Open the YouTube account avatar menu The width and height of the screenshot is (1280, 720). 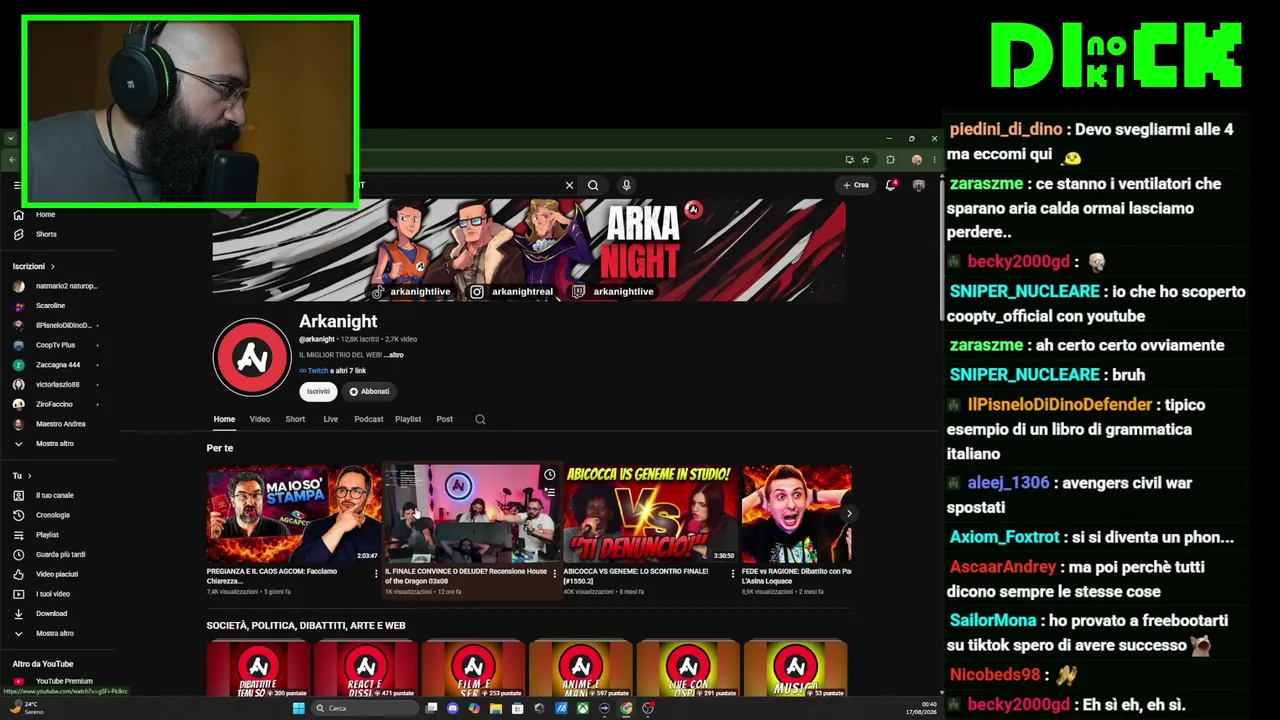919,185
